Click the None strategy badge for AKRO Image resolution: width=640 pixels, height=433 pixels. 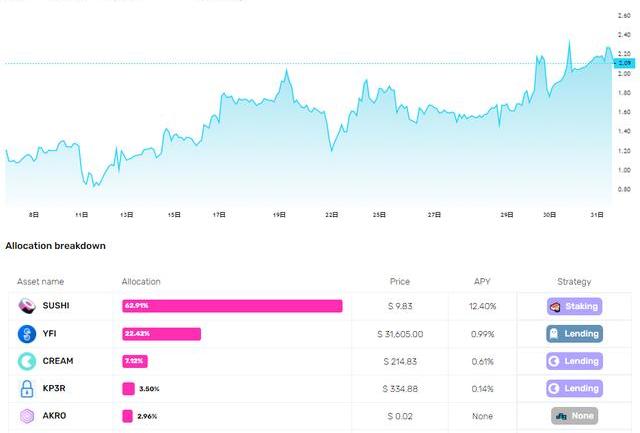point(574,415)
